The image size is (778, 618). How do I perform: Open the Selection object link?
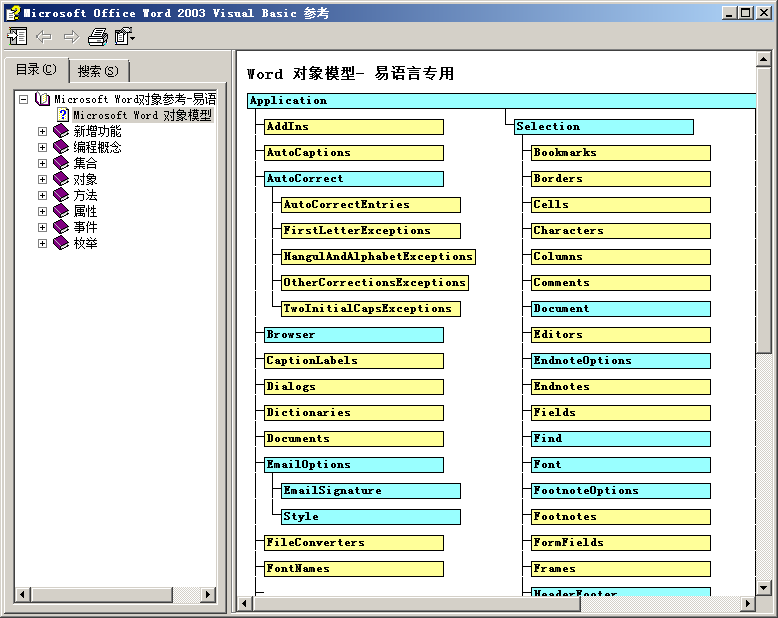tap(603, 126)
